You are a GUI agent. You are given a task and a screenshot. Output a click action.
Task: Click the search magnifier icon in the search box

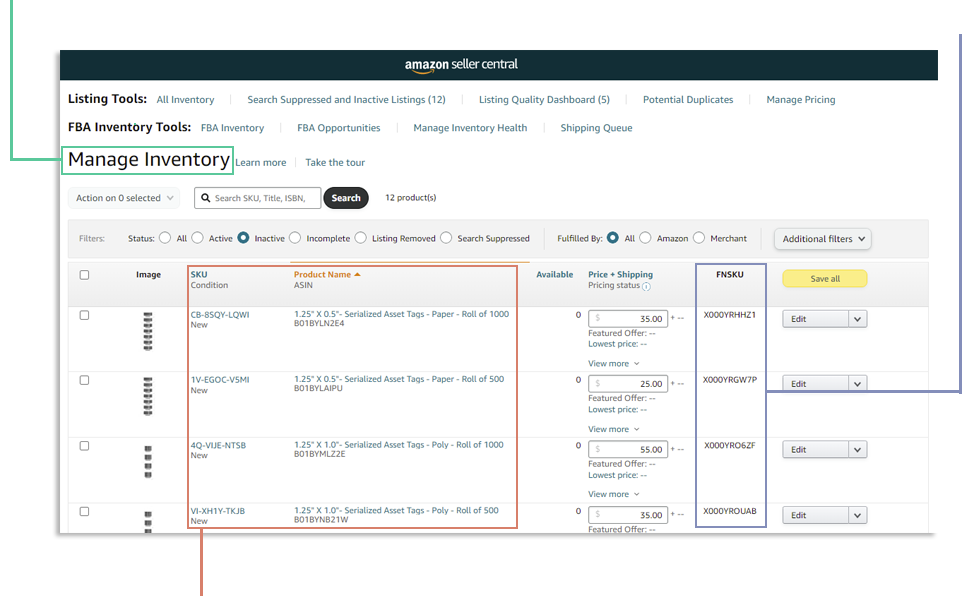coord(206,198)
